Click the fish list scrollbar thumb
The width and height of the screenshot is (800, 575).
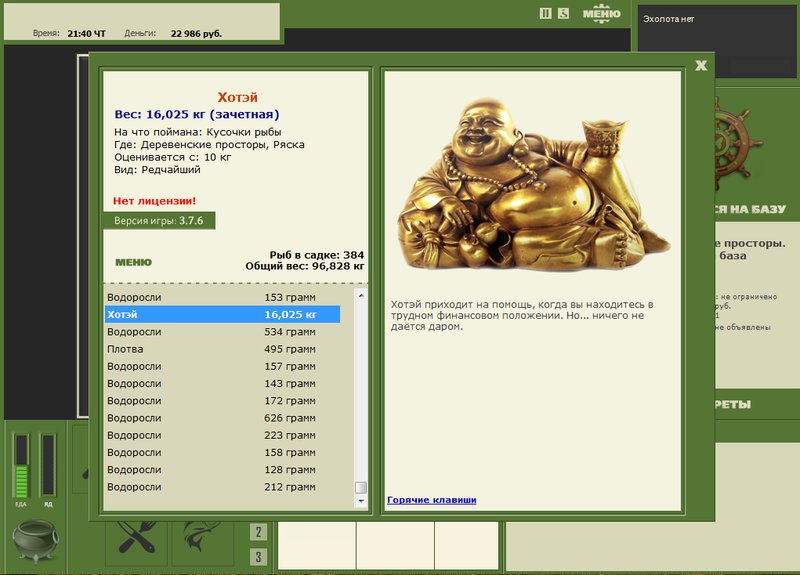[x=361, y=487]
